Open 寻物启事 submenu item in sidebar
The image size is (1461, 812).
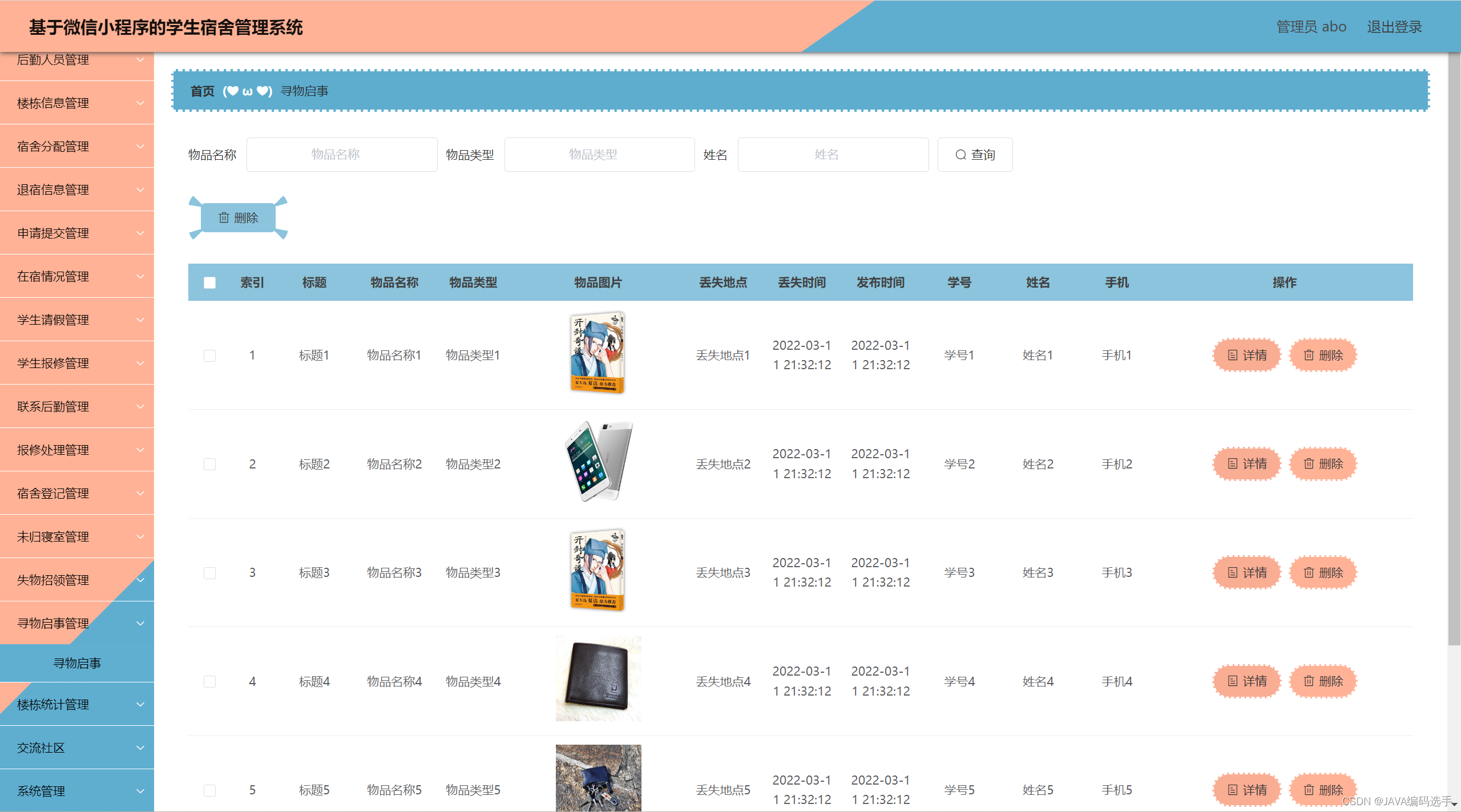pos(77,663)
